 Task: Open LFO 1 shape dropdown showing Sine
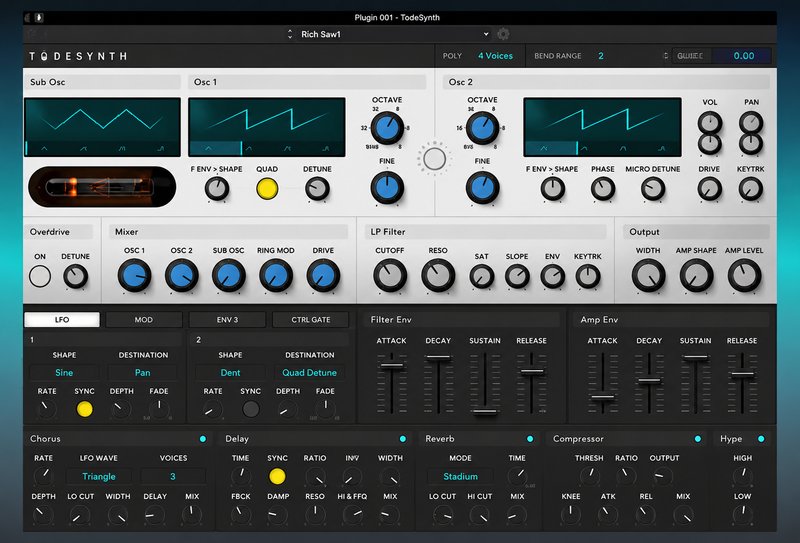64,373
